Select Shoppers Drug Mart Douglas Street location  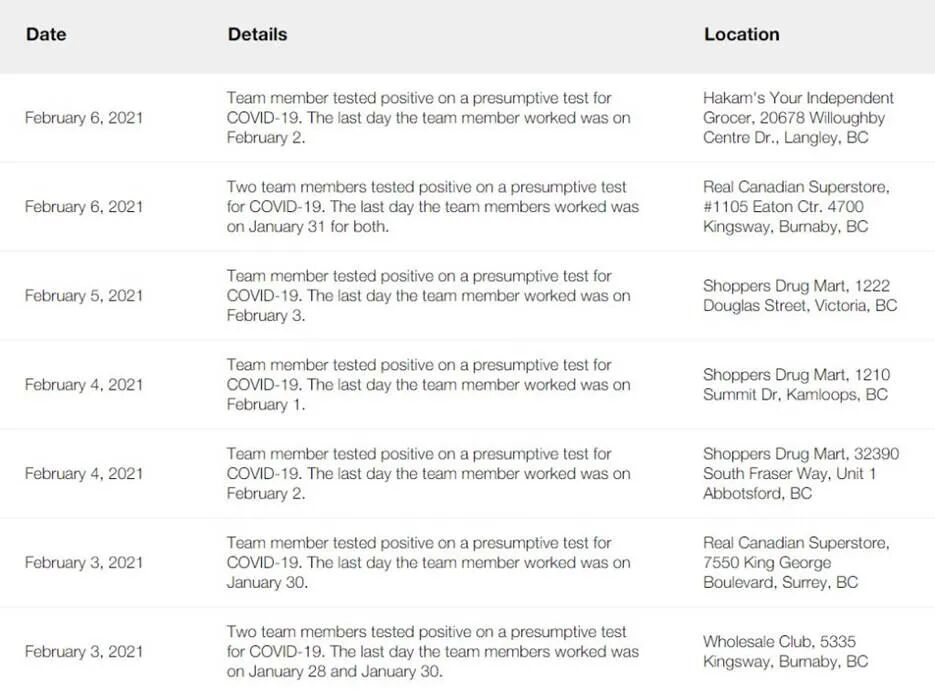pyautogui.click(x=800, y=295)
